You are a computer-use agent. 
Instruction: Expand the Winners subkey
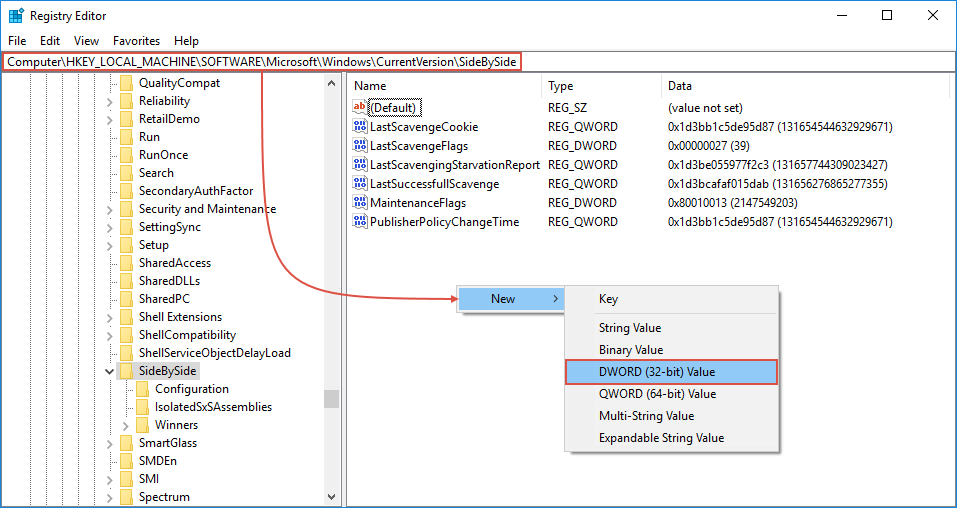click(126, 426)
